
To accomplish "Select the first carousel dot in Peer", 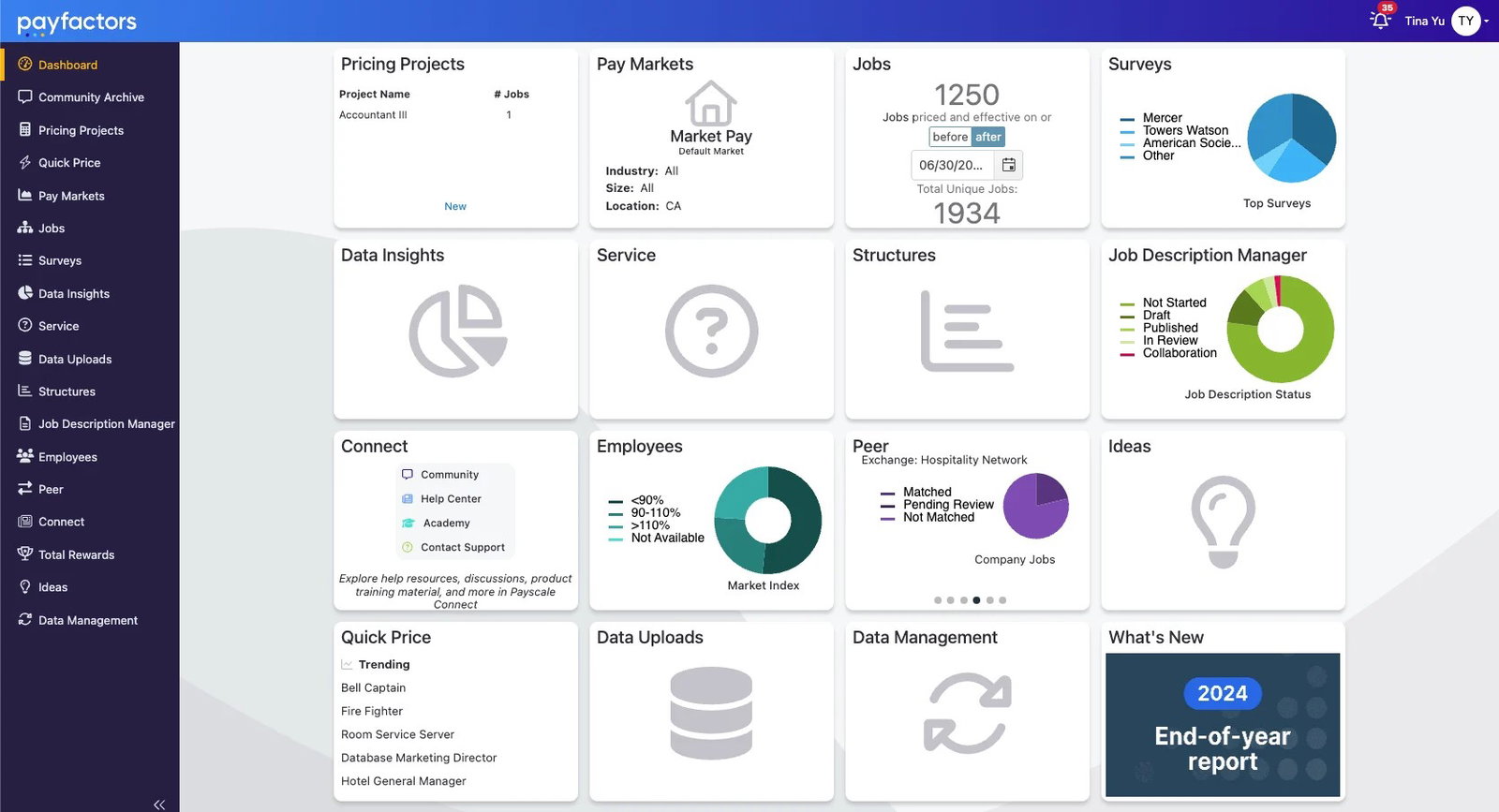I will pyautogui.click(x=938, y=600).
